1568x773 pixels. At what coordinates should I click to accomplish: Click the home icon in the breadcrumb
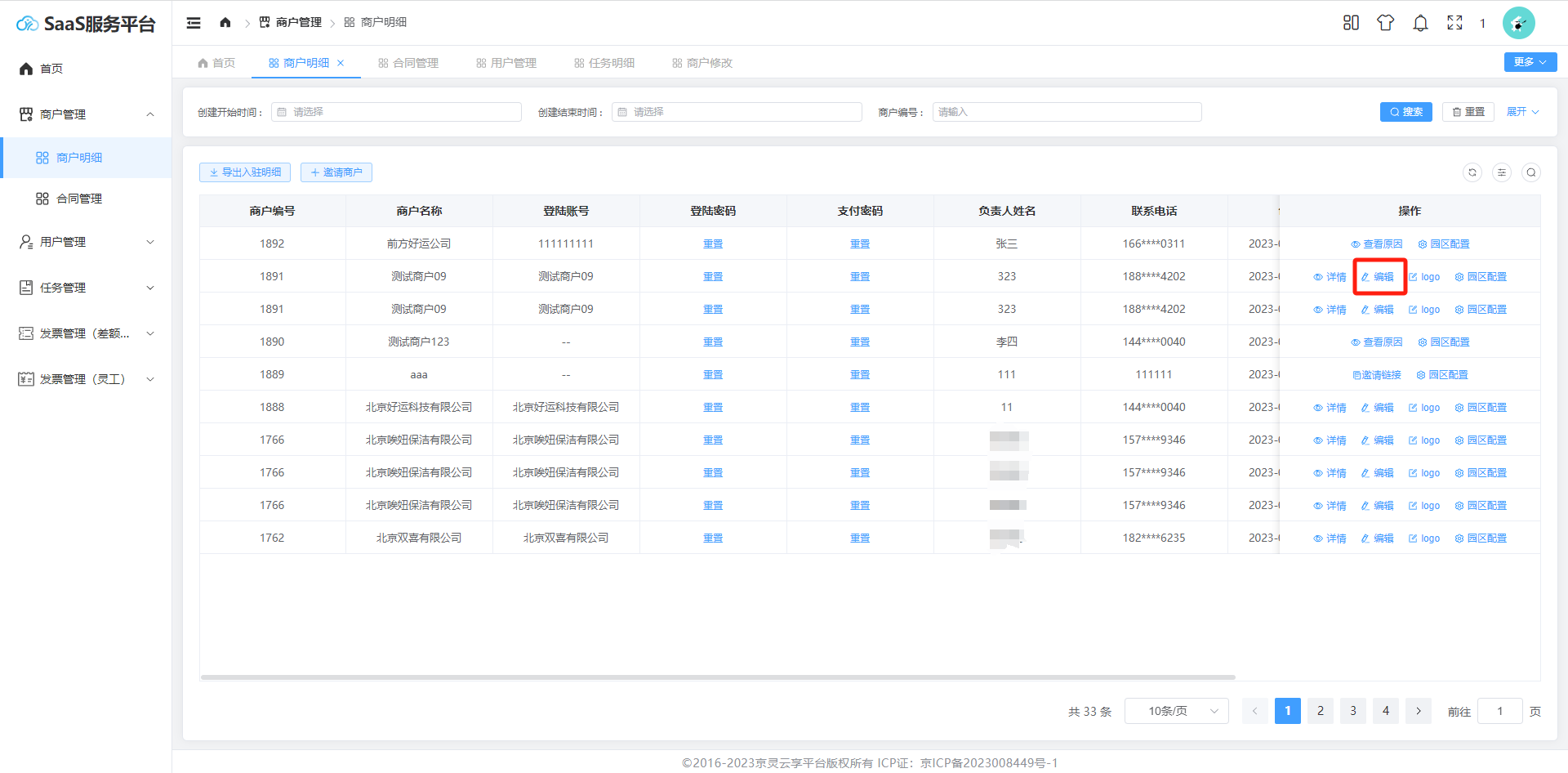click(x=225, y=22)
